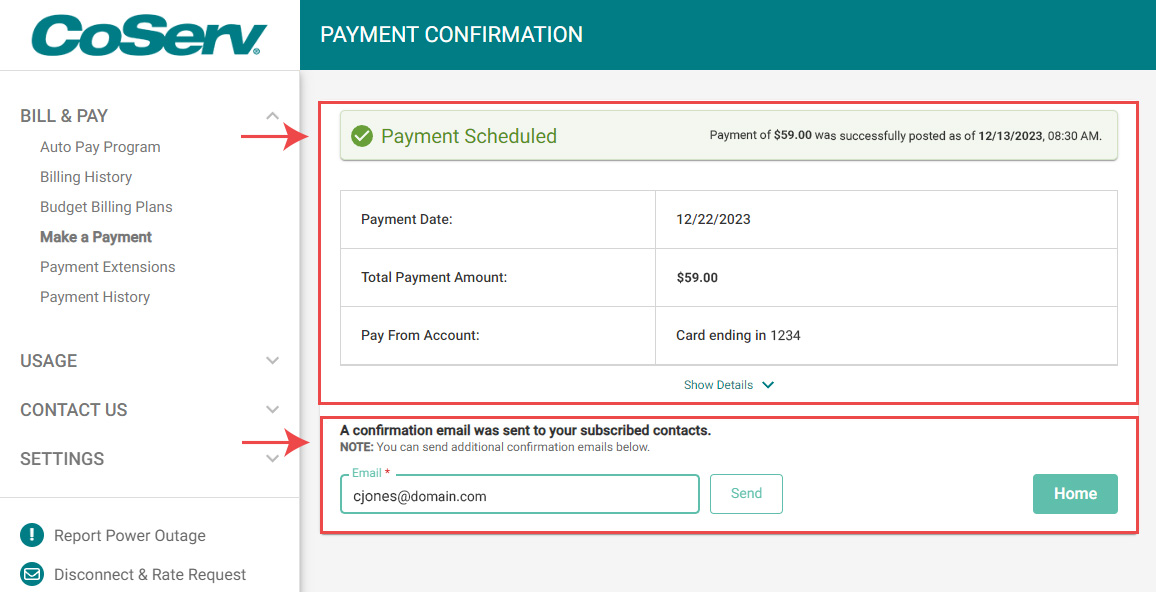This screenshot has height=592, width=1156.
Task: Click into the Email input field
Action: point(519,496)
